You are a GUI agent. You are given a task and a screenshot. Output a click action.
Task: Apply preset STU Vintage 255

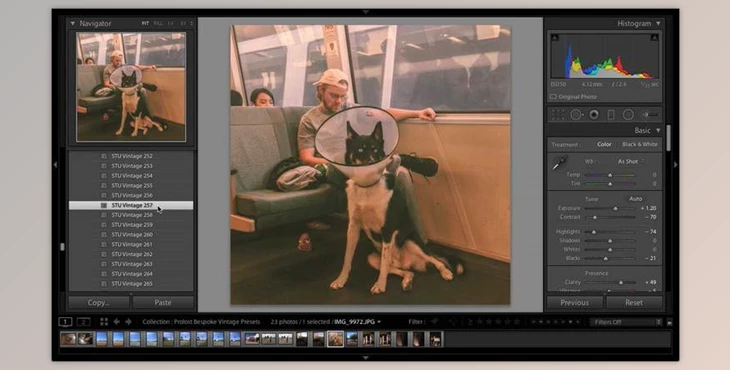131,185
